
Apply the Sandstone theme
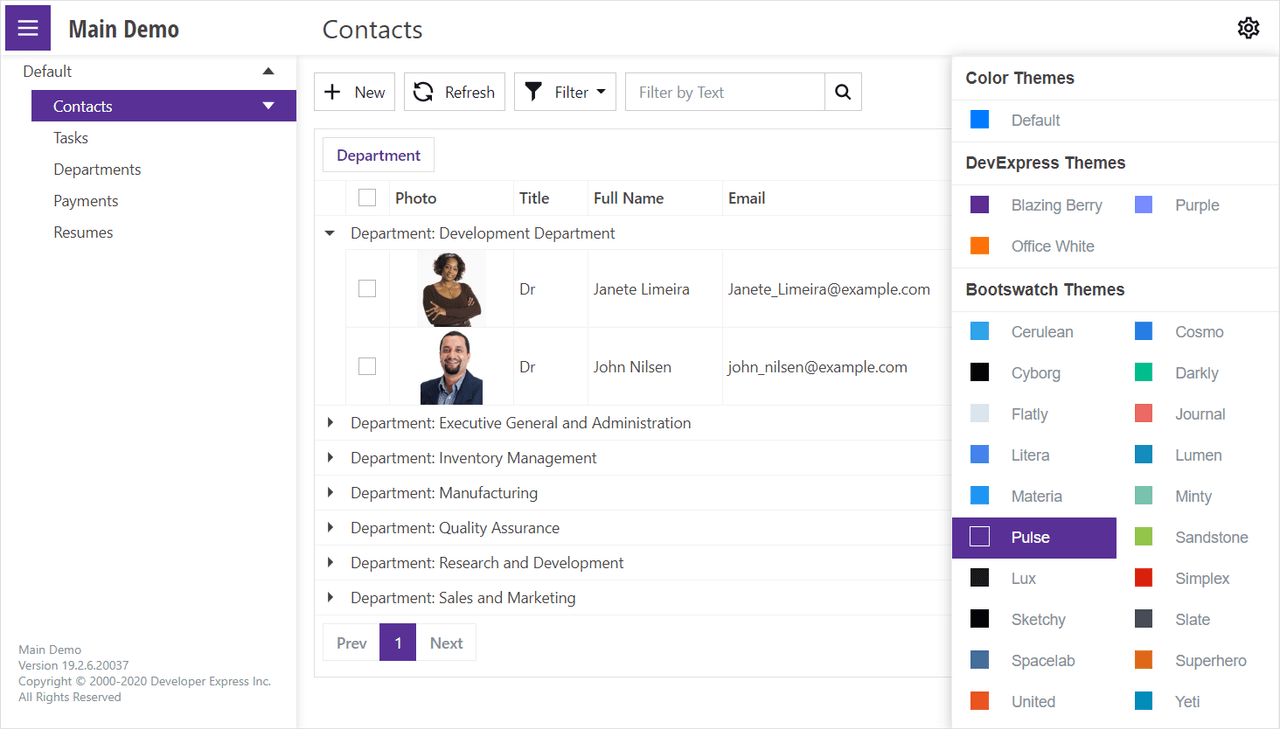pos(1198,537)
